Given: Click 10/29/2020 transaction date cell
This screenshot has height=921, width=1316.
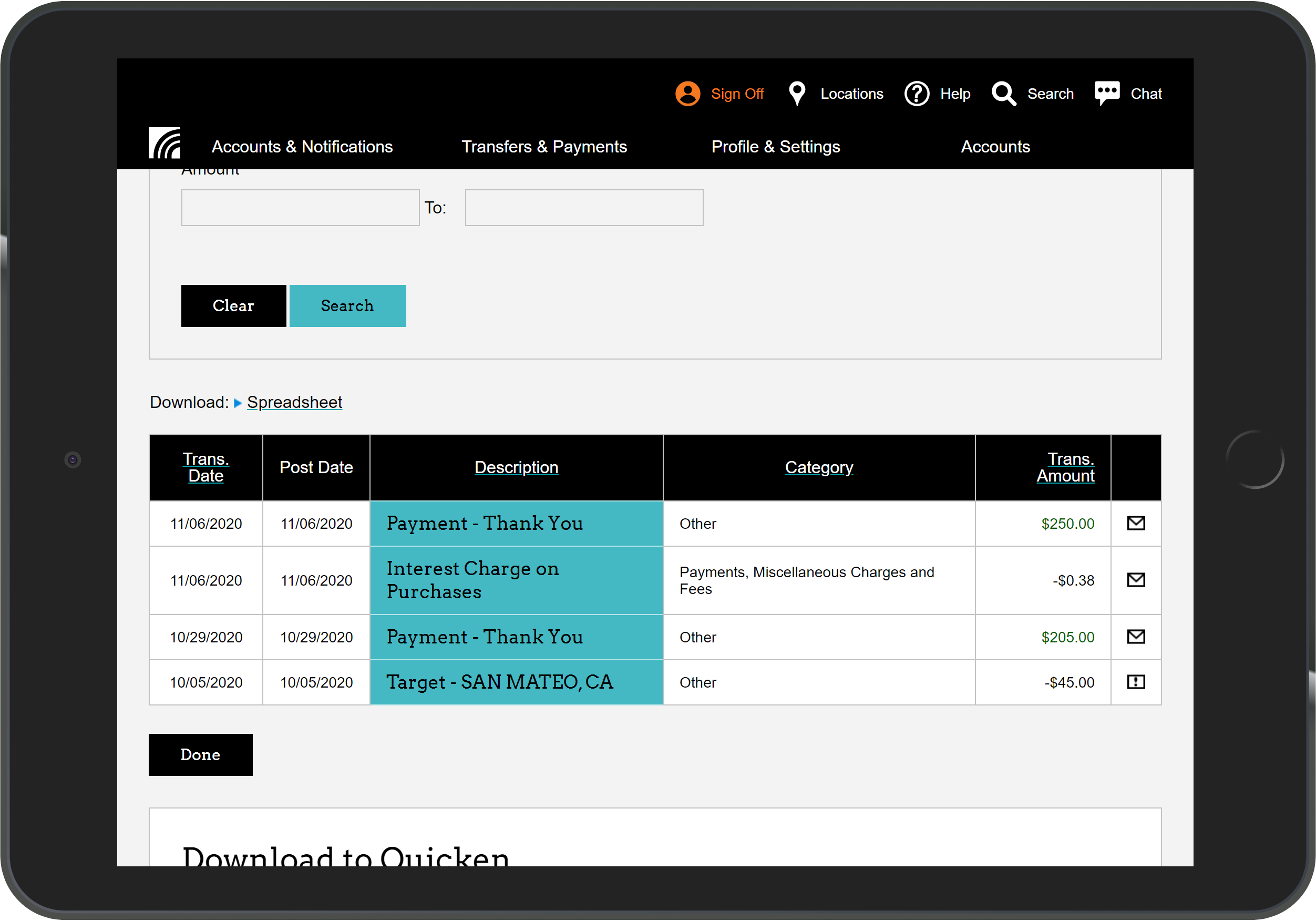Looking at the screenshot, I should [x=206, y=637].
